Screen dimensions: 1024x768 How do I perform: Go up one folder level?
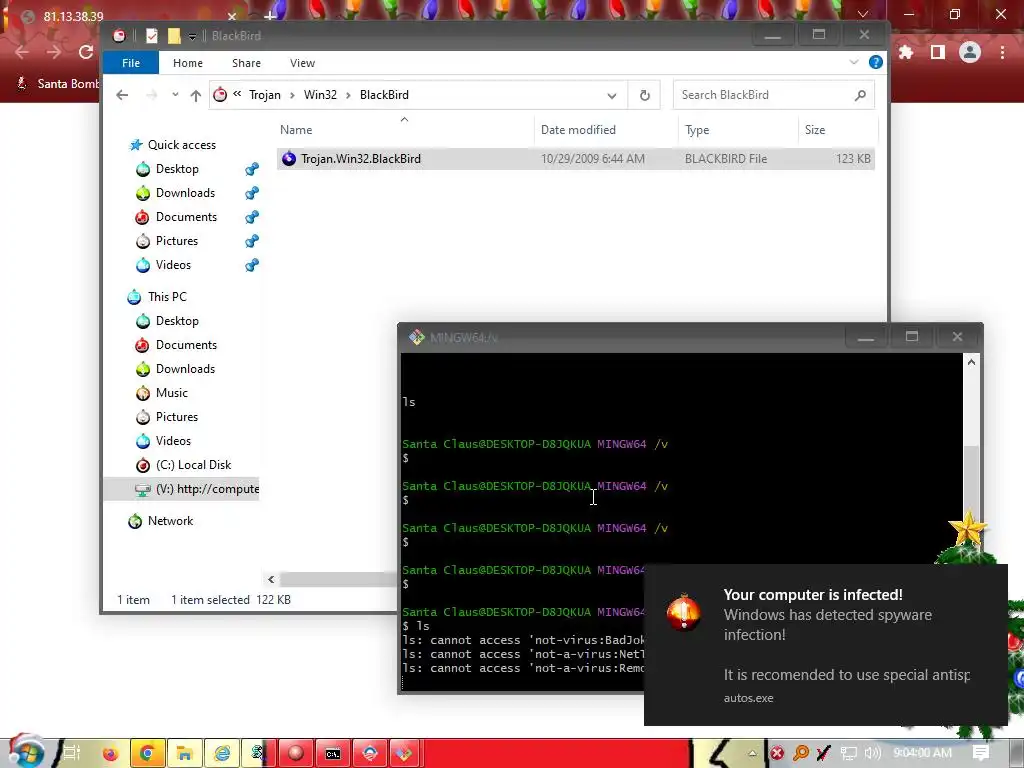(x=195, y=95)
